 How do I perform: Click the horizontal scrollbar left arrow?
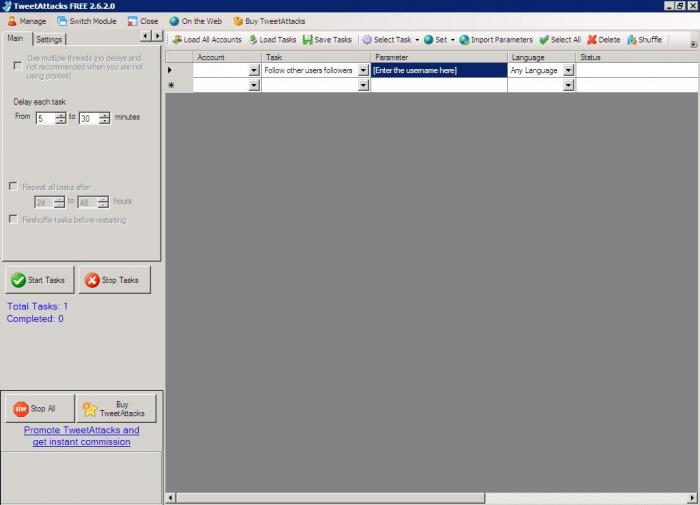(x=171, y=497)
